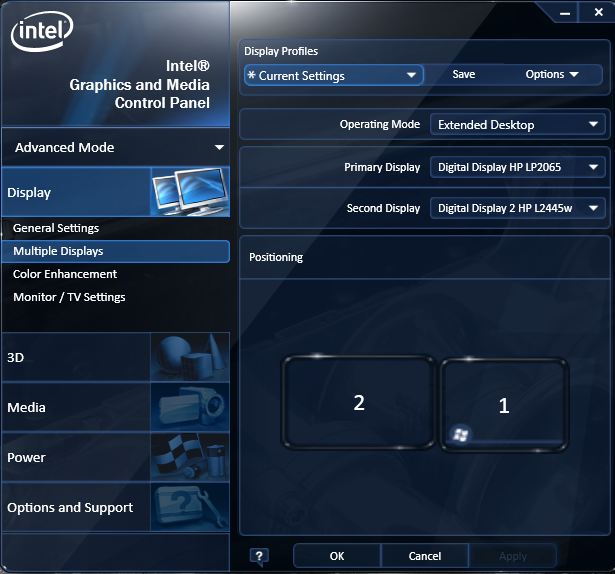
Task: Open General Settings
Action: click(x=56, y=228)
